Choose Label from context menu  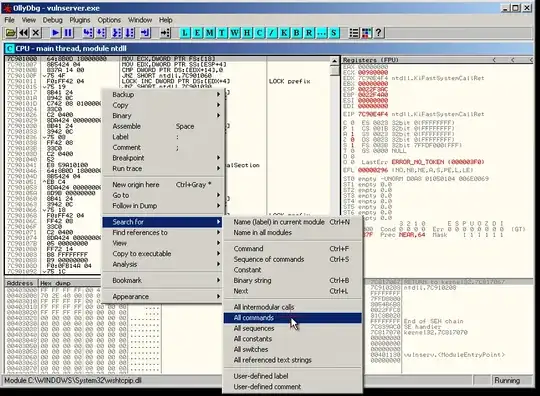click(x=164, y=137)
